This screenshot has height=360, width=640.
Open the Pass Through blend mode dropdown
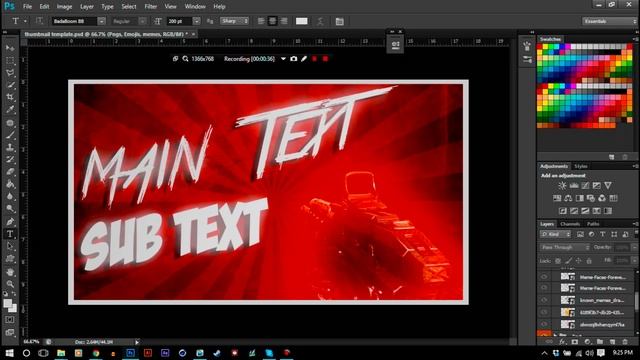point(564,247)
